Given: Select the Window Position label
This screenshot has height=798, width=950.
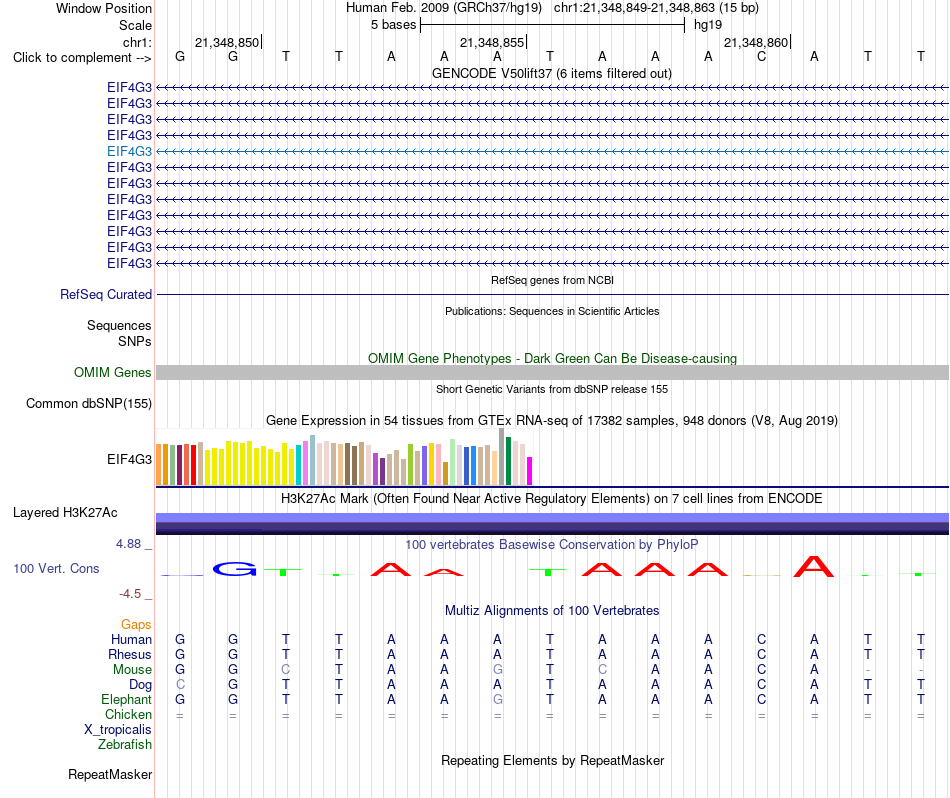Looking at the screenshot, I should (x=104, y=8).
